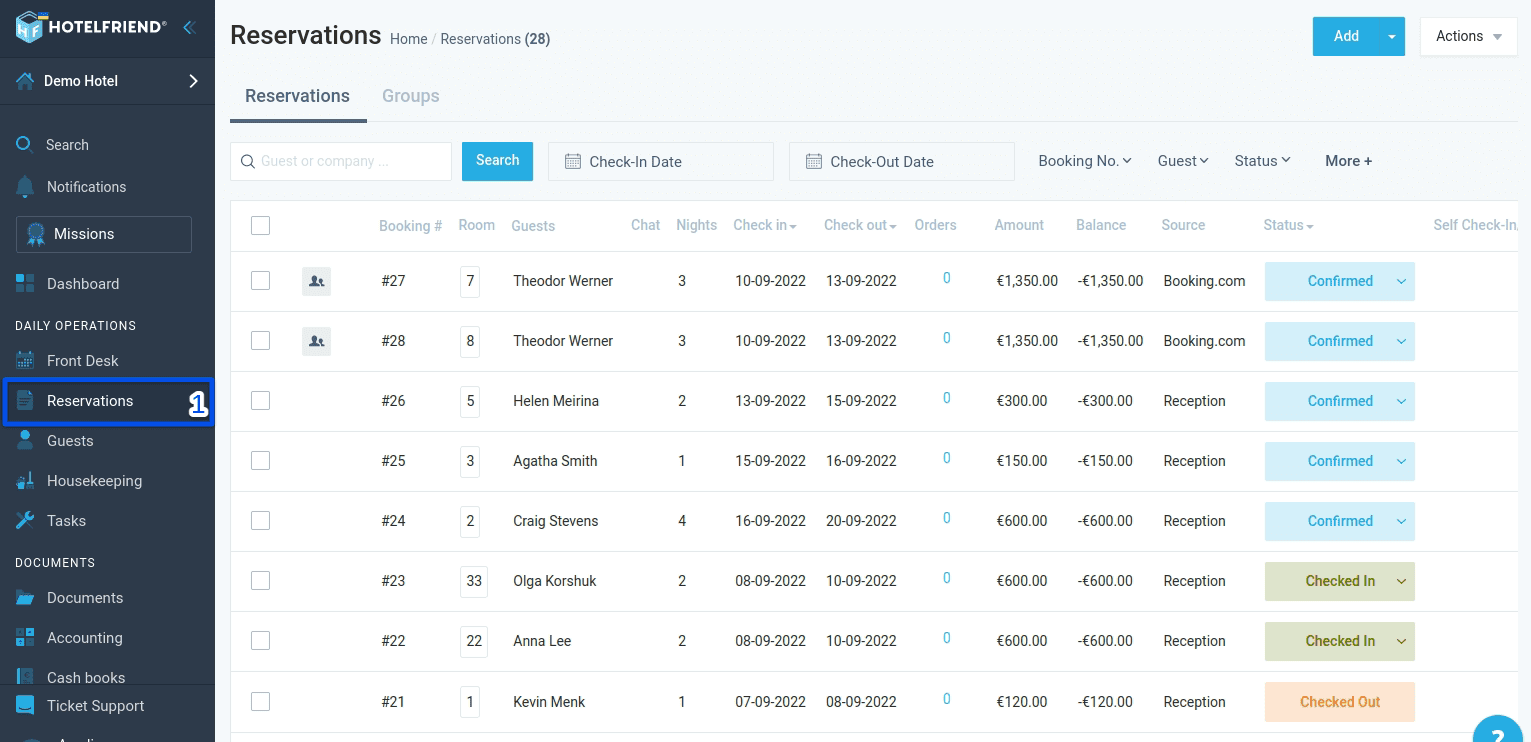Open Guests in the sidebar menu
The image size is (1531, 742).
70,441
